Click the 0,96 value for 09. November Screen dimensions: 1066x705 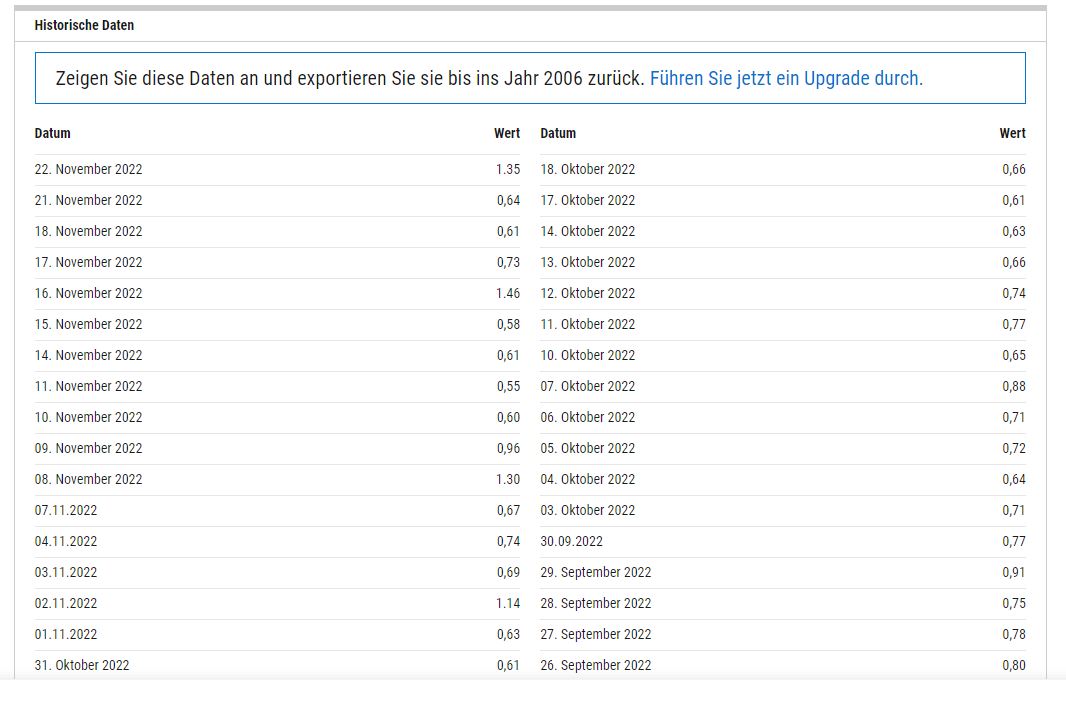[508, 448]
